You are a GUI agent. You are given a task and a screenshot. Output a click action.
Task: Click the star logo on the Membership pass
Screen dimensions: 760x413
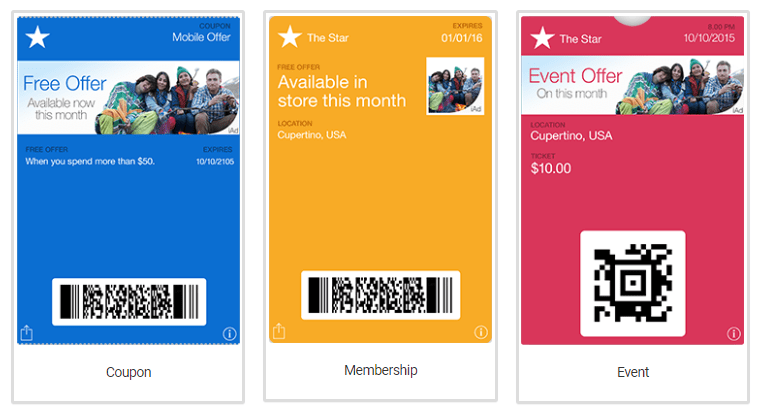tap(290, 37)
